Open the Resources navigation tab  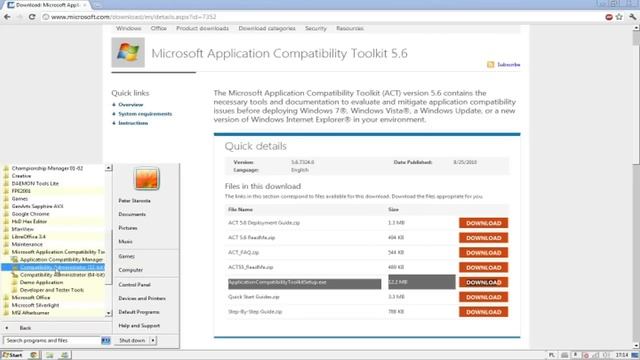pyautogui.click(x=350, y=29)
